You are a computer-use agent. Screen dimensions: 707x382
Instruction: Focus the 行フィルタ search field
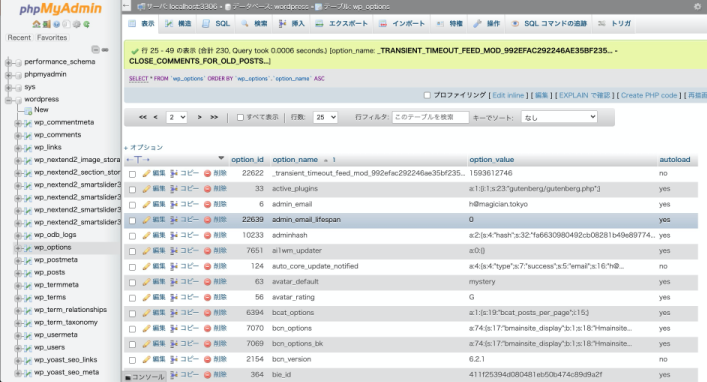point(431,117)
